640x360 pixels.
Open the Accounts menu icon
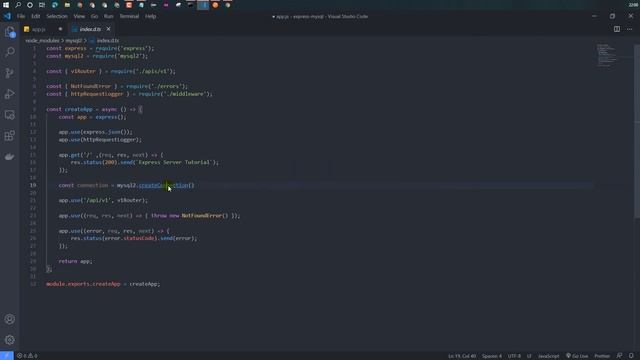(10, 319)
